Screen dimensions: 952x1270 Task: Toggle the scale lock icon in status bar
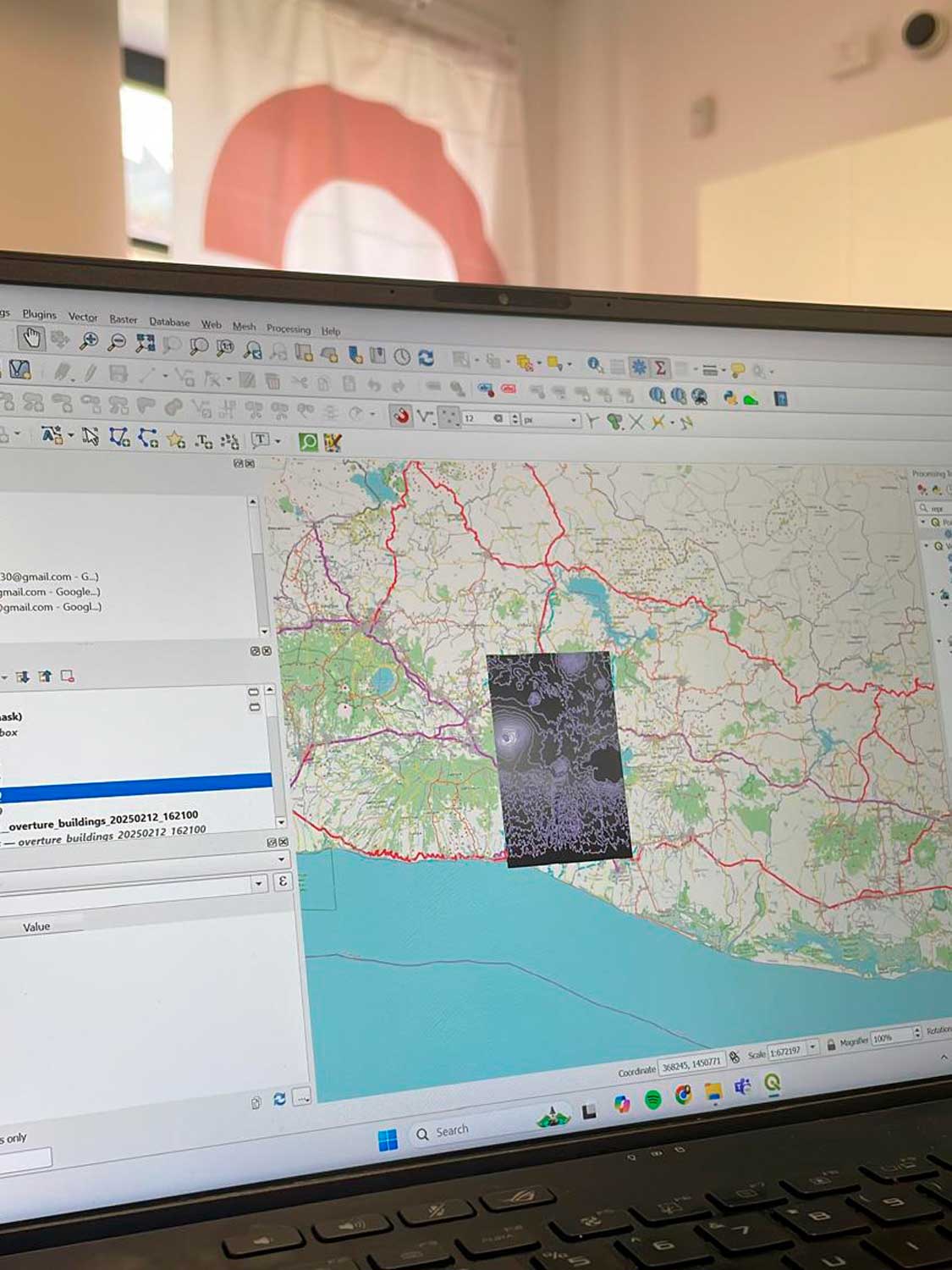tap(830, 1044)
